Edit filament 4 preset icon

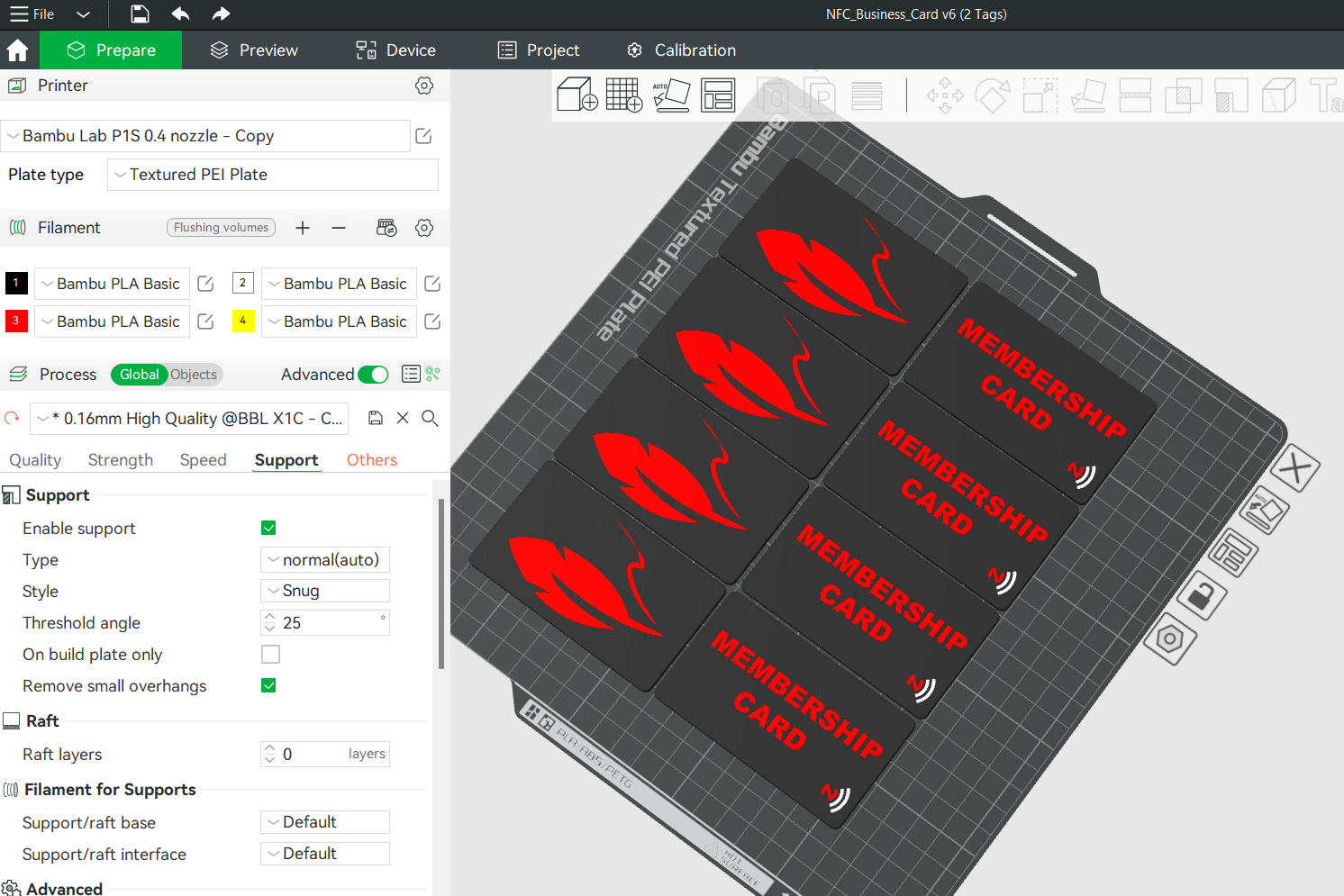click(x=432, y=321)
